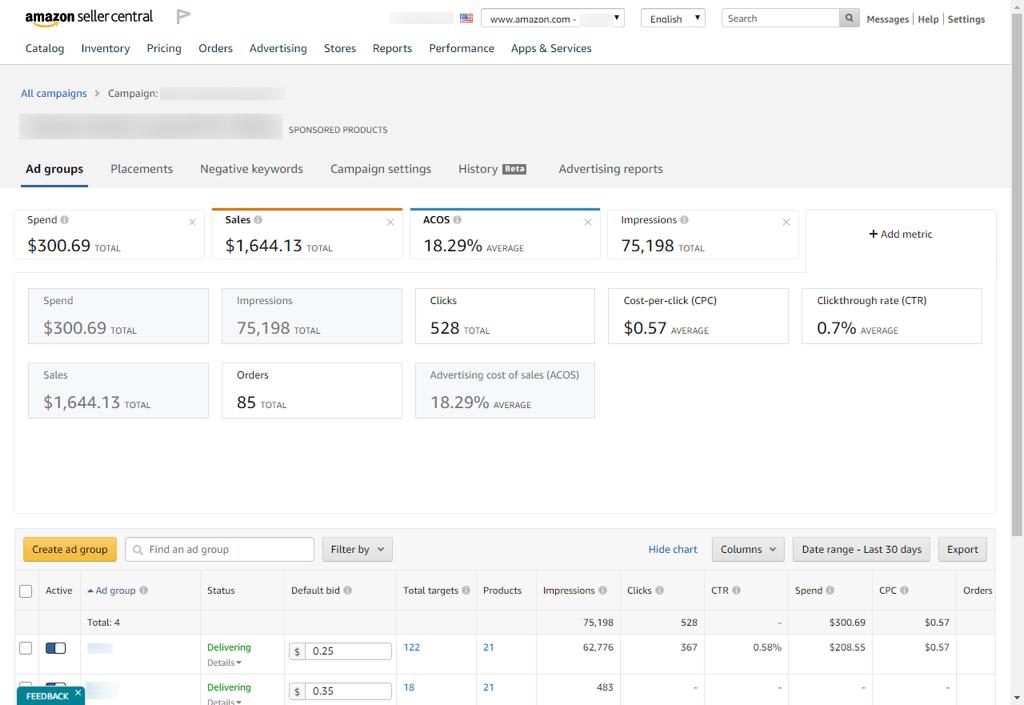Open the English language dropdown

[673, 18]
